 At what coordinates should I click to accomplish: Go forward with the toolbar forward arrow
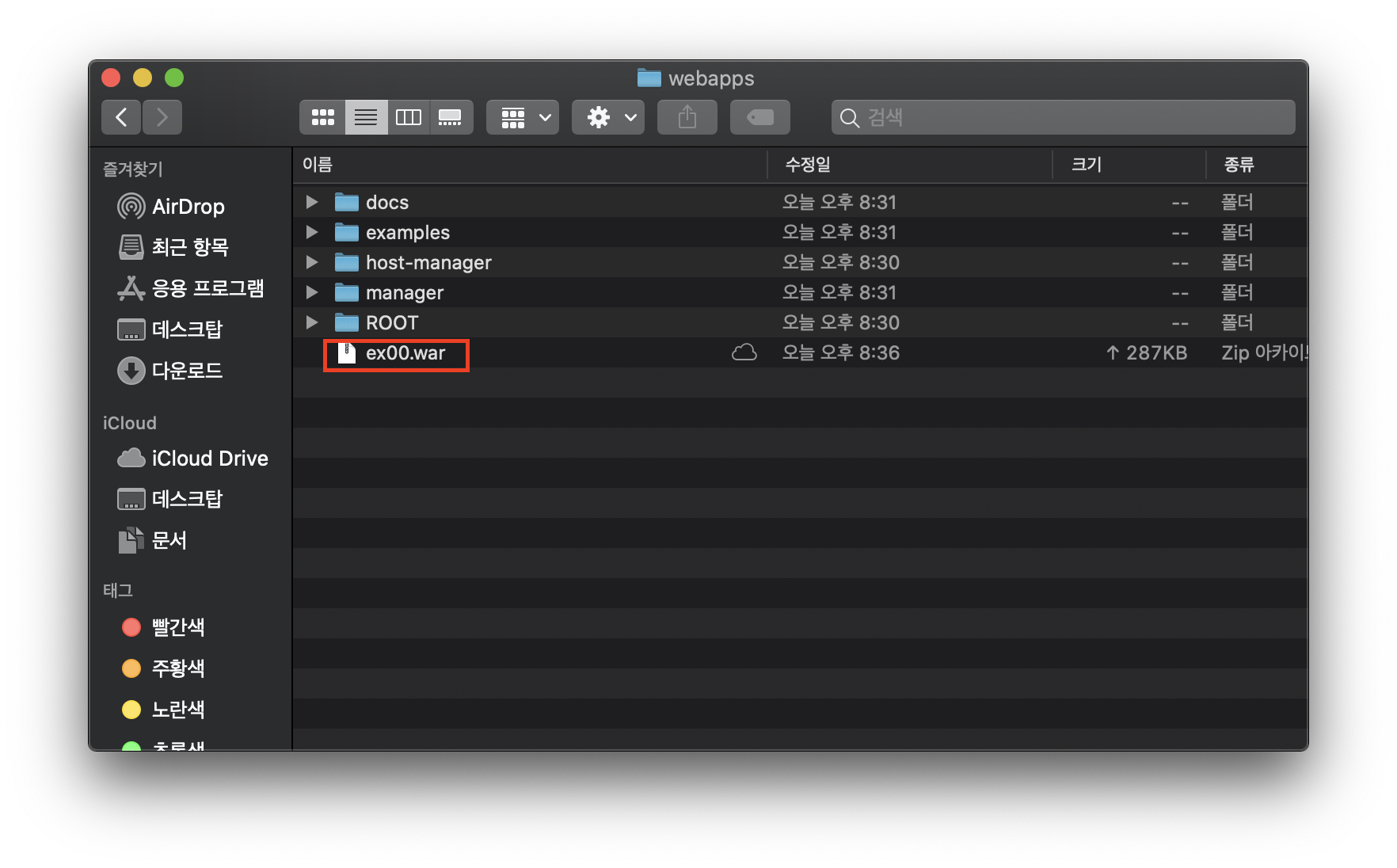pyautogui.click(x=162, y=117)
